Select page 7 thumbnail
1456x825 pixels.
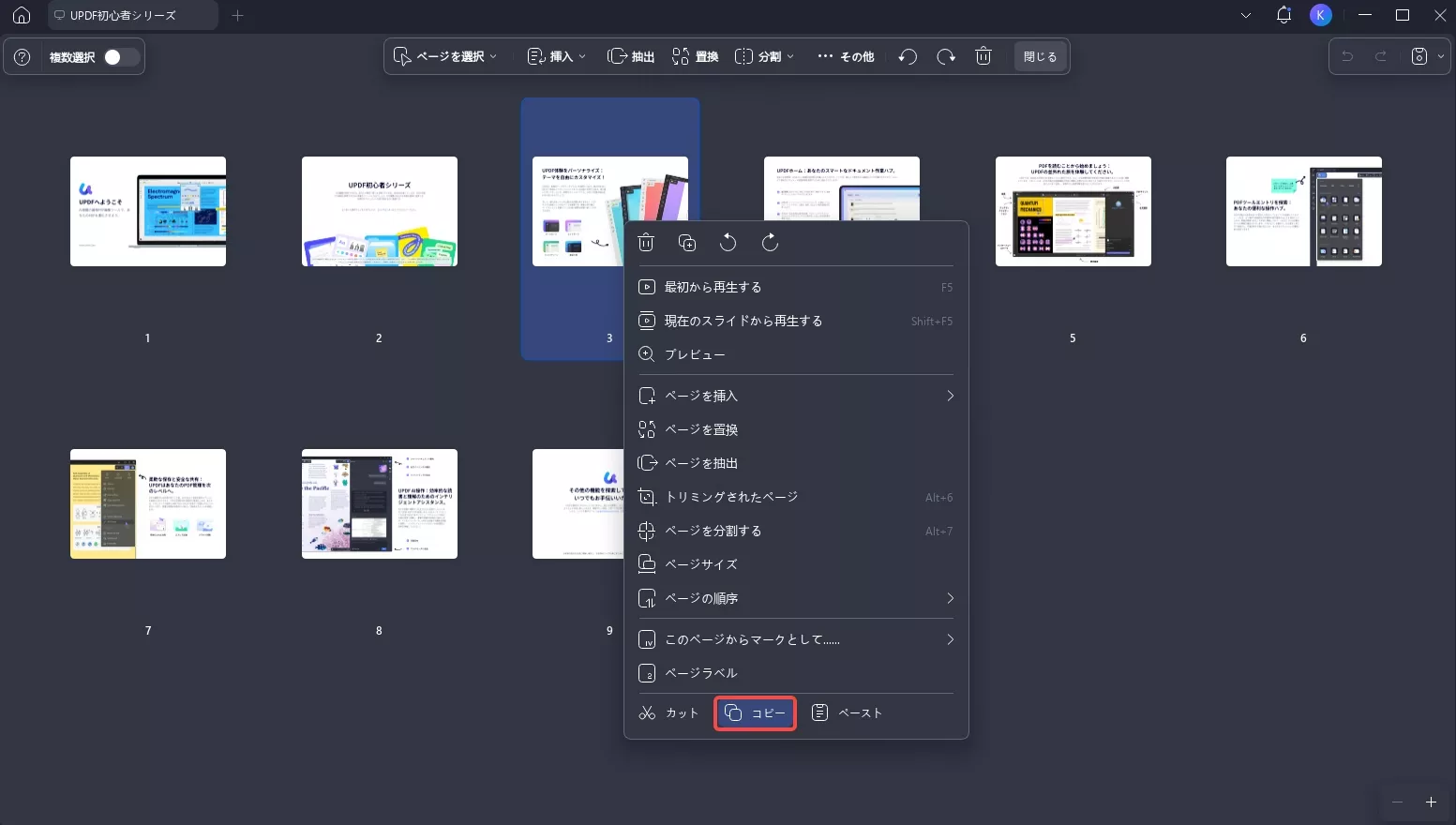tap(148, 503)
